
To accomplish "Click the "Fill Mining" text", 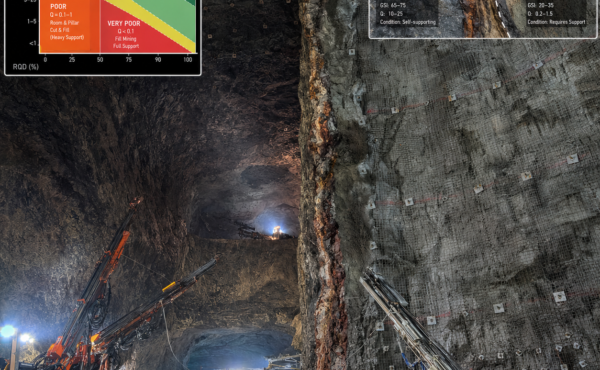I will coord(126,39).
